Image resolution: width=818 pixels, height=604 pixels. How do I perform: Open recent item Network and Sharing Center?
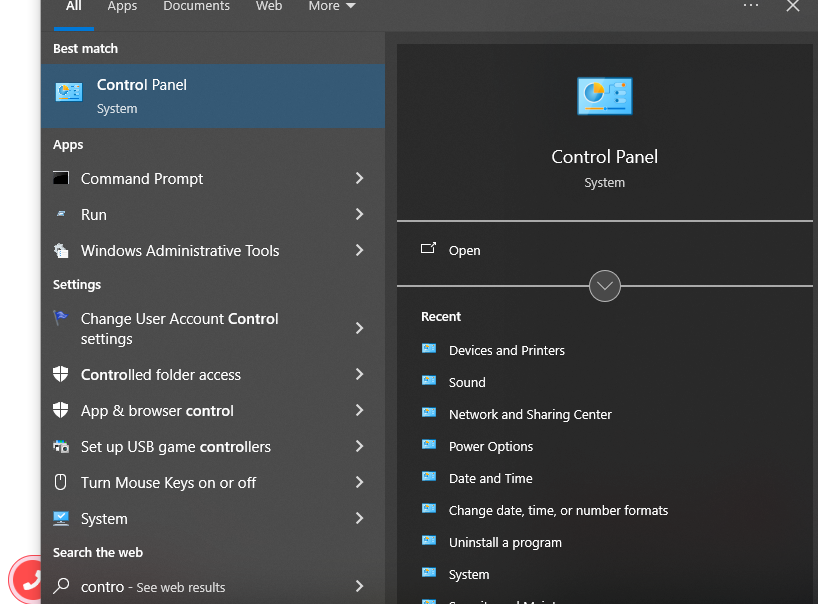(530, 415)
